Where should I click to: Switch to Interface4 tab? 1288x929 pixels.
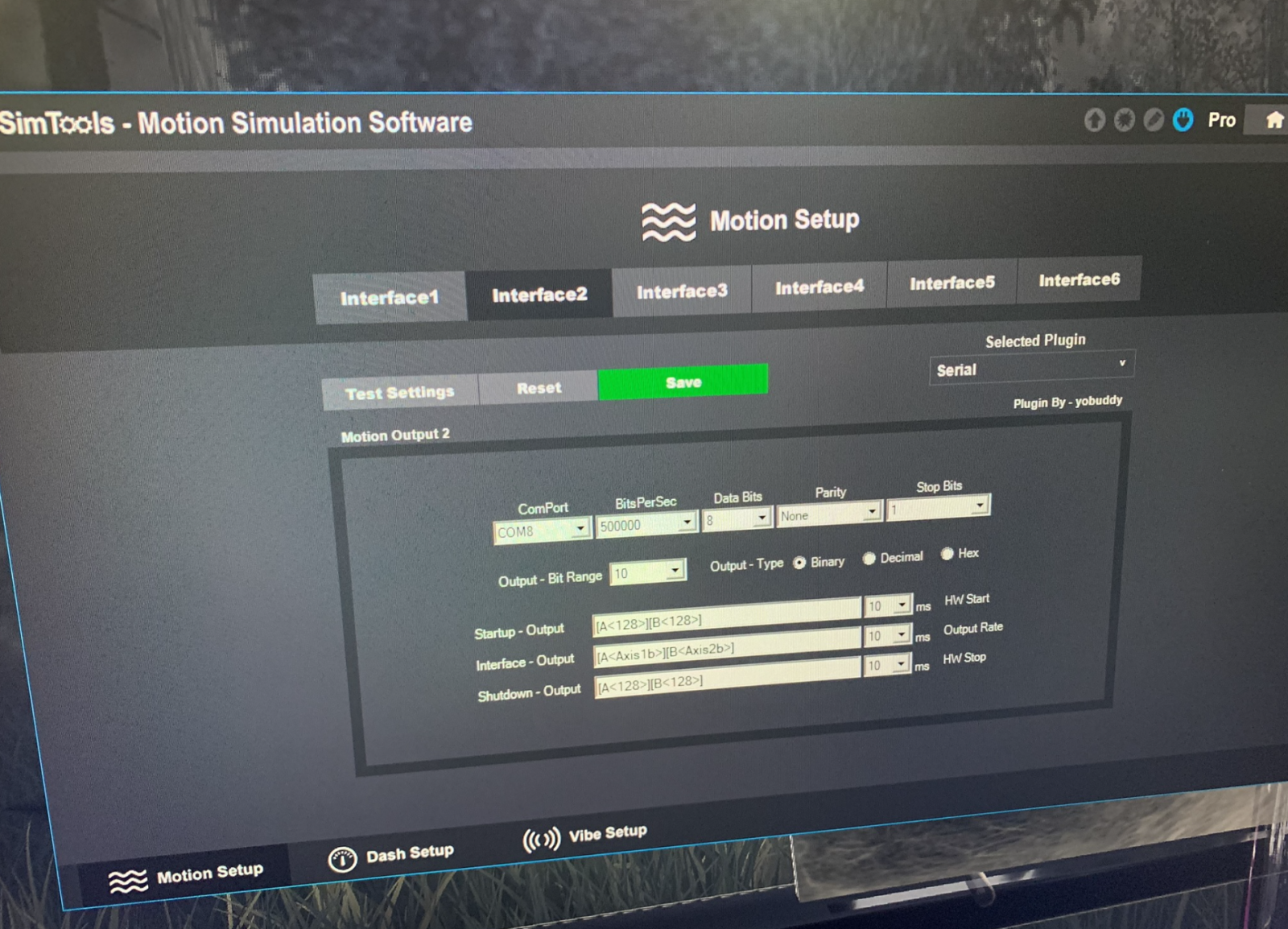click(819, 287)
